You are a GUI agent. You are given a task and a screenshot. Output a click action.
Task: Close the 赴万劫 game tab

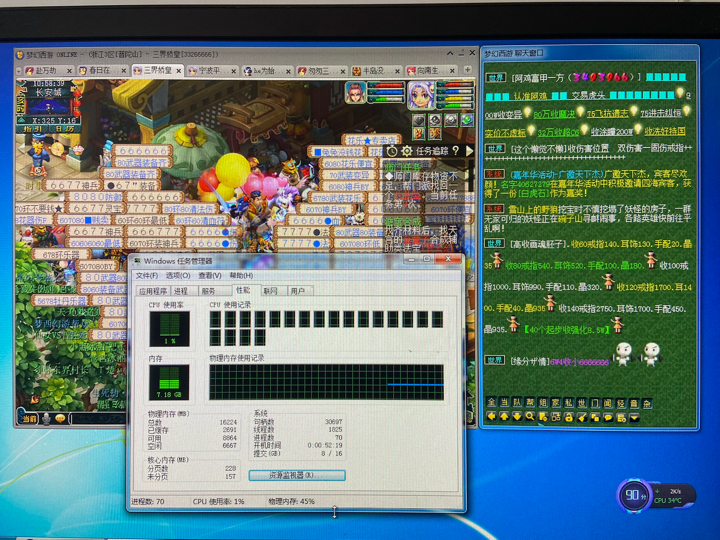[x=69, y=71]
